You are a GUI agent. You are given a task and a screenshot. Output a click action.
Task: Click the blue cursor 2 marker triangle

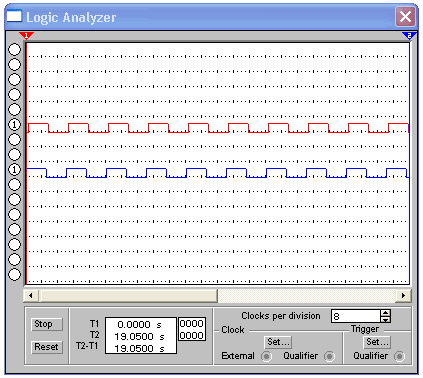[409, 35]
